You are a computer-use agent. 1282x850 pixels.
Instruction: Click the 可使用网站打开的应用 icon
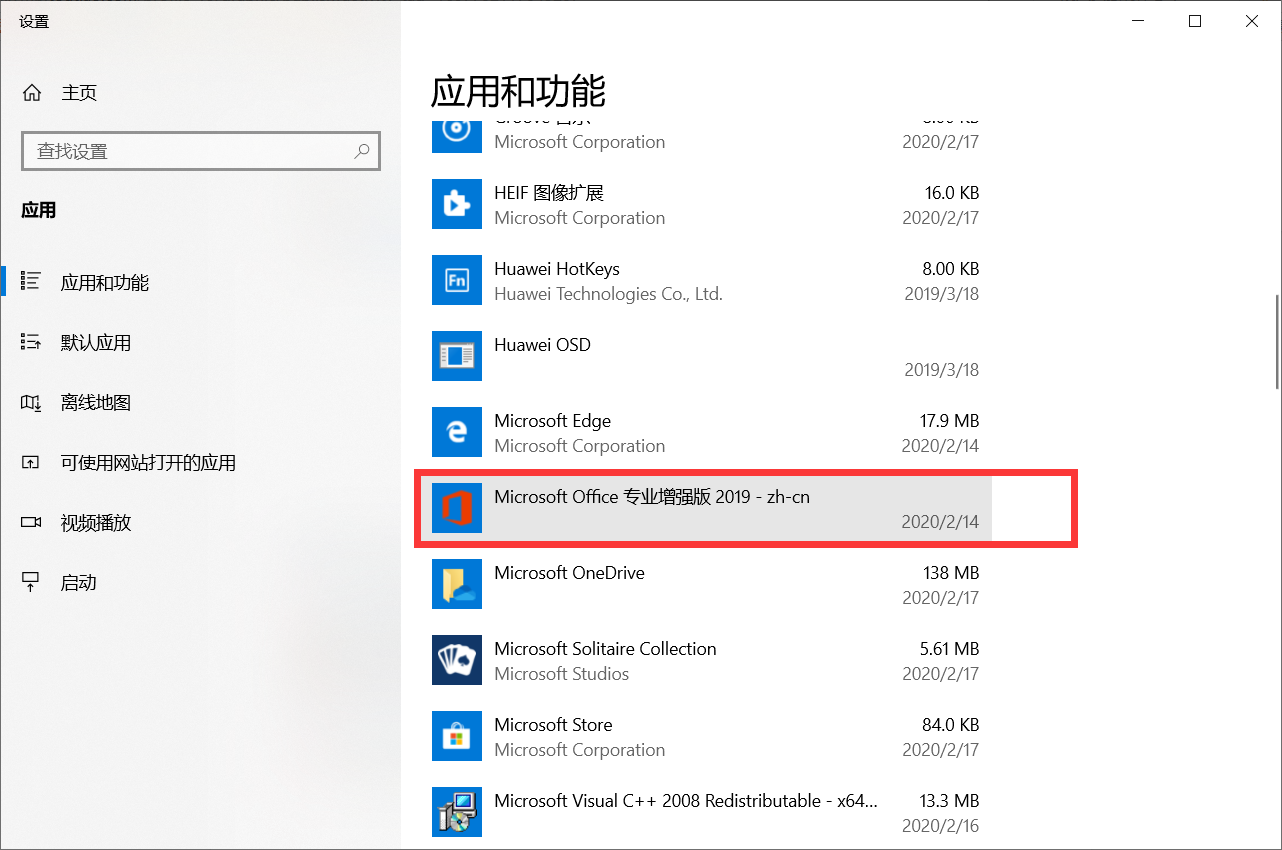pyautogui.click(x=31, y=462)
